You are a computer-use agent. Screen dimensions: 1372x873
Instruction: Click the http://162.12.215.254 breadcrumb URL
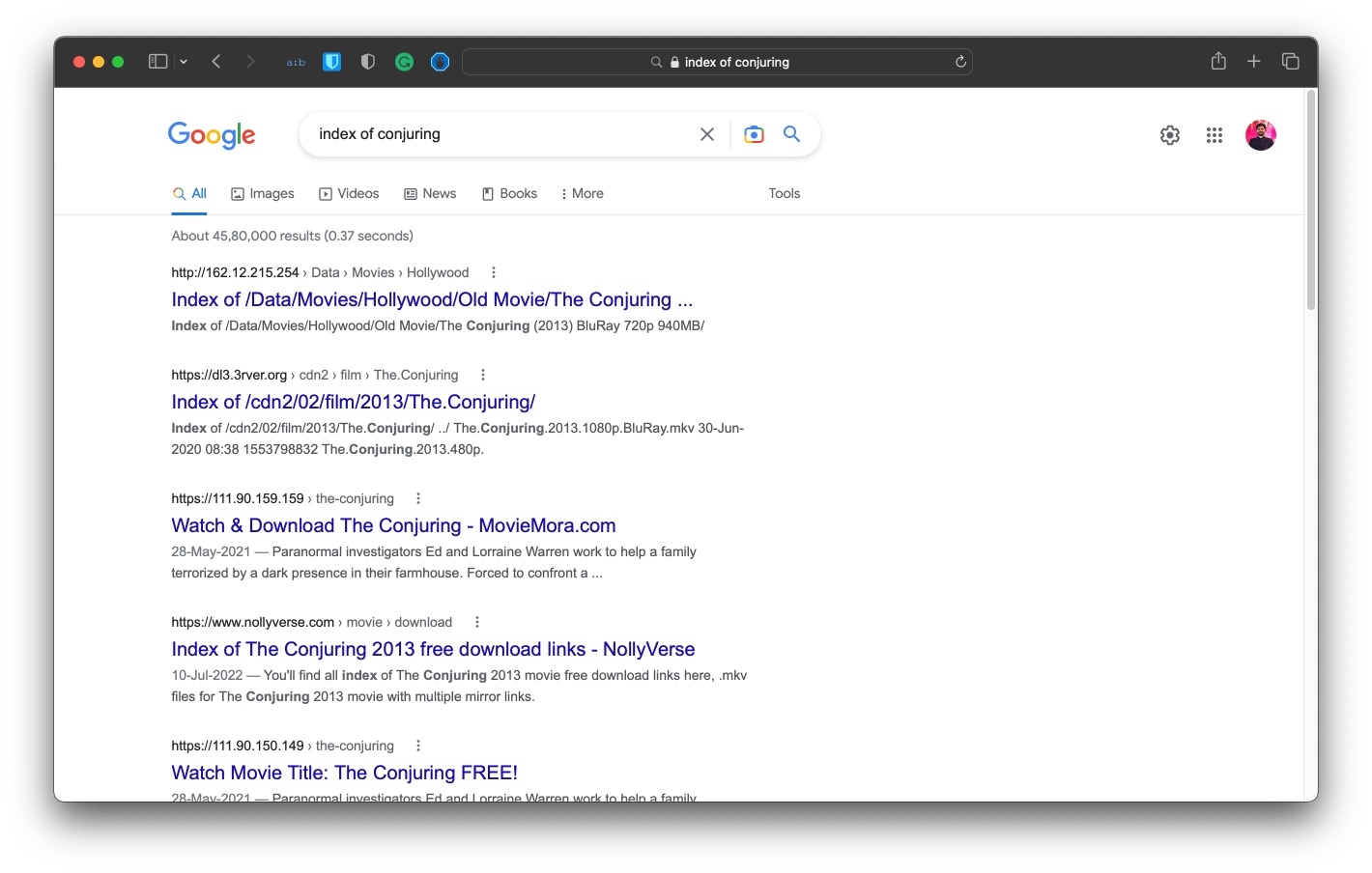[x=235, y=273]
